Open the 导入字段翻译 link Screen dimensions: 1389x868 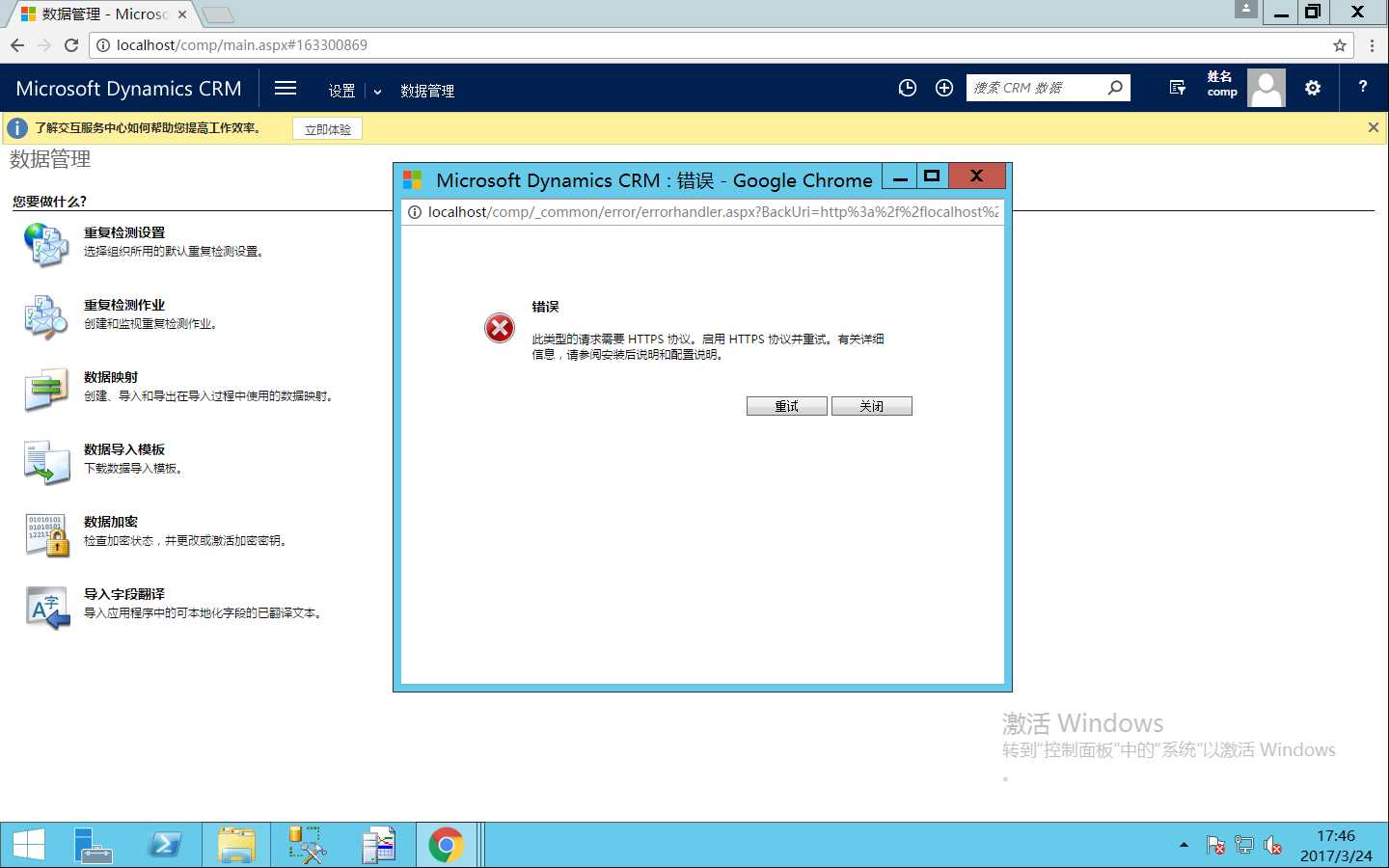pyautogui.click(x=124, y=594)
